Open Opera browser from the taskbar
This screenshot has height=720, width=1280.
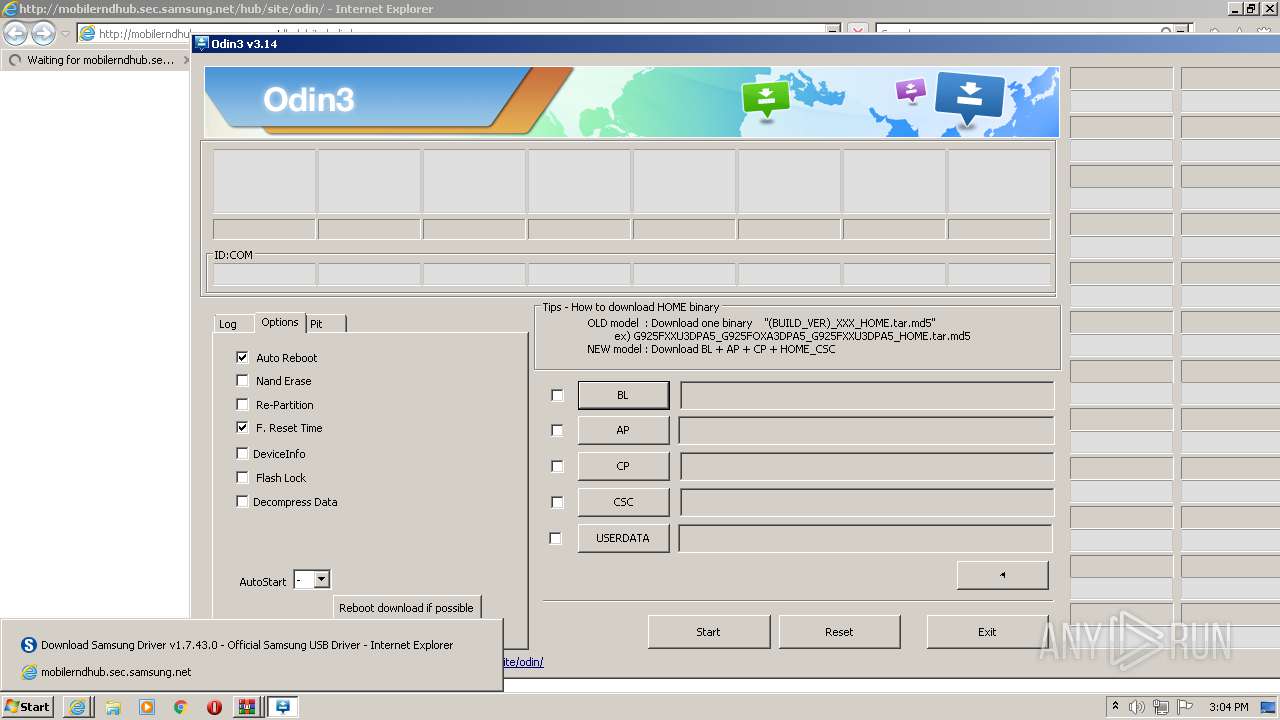(x=214, y=707)
